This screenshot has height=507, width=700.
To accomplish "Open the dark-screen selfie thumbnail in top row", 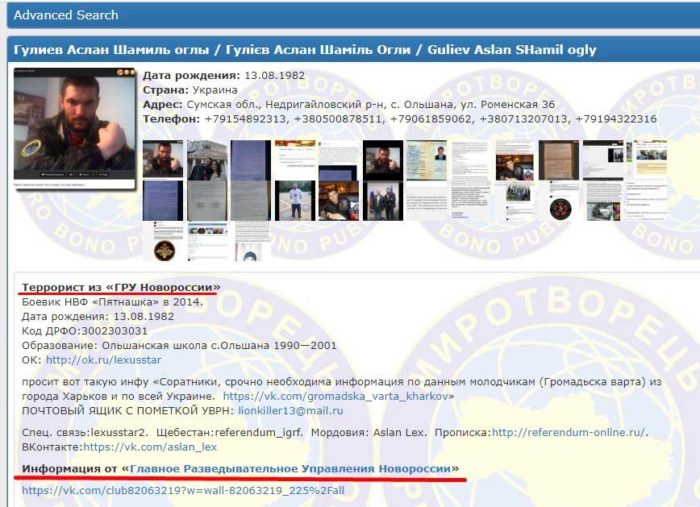I will pos(383,160).
